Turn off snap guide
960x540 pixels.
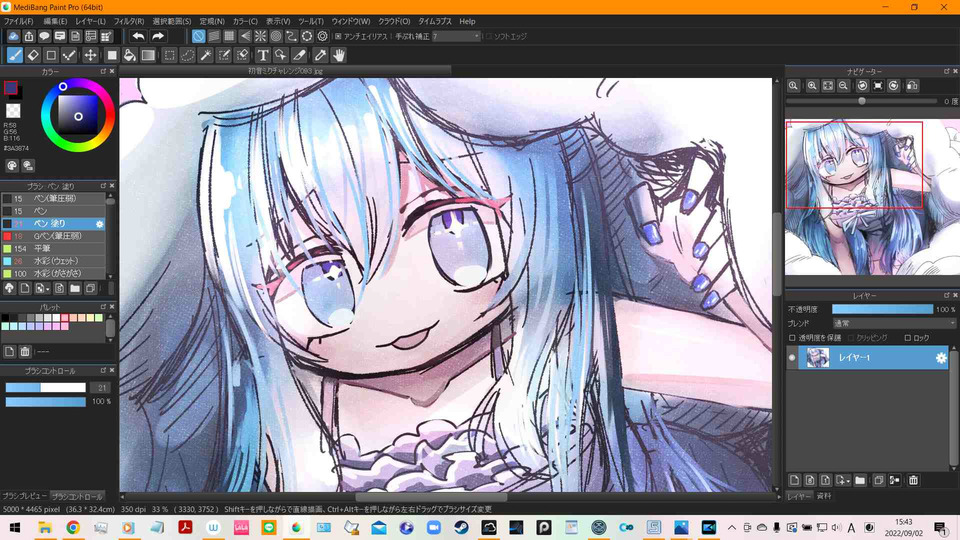[198, 37]
